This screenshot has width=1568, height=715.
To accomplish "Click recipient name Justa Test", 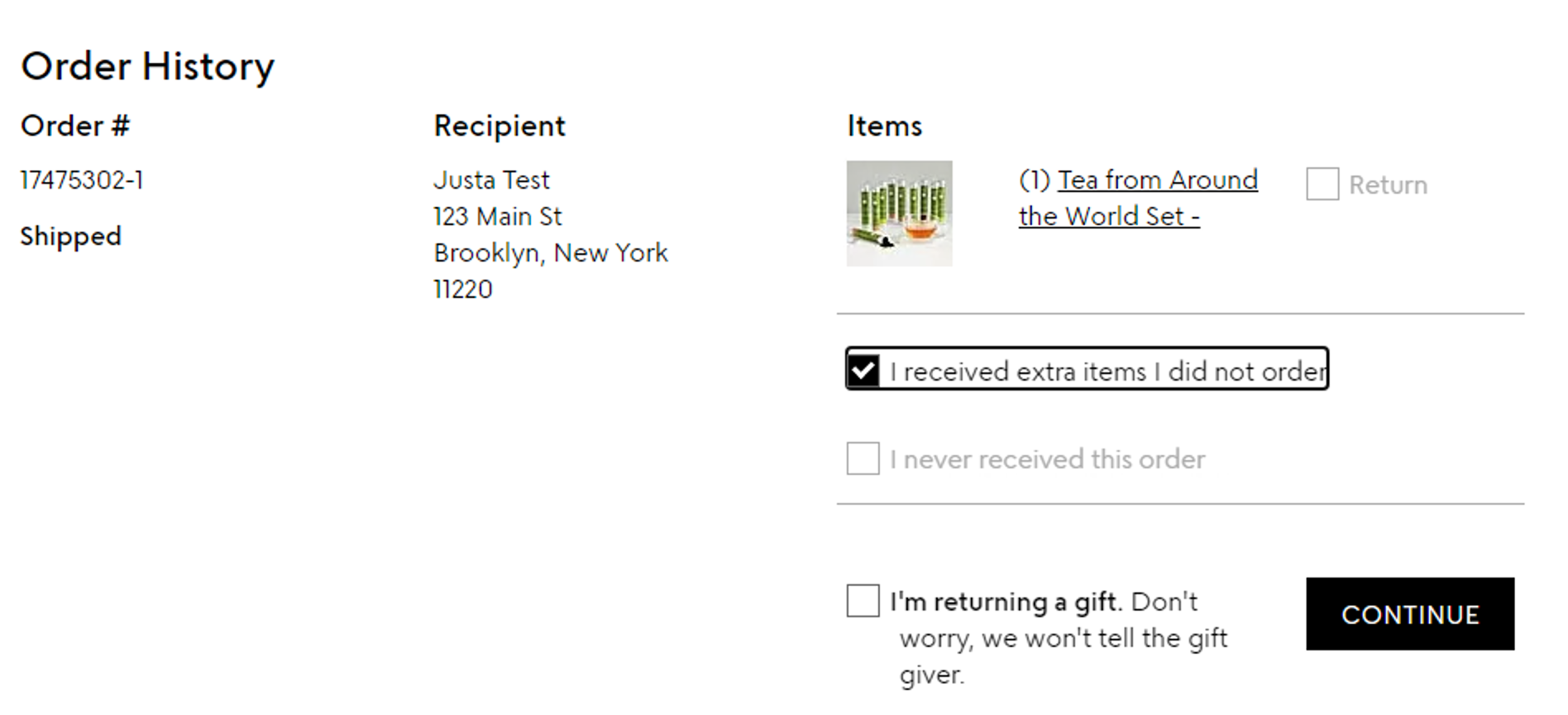I will [x=491, y=180].
